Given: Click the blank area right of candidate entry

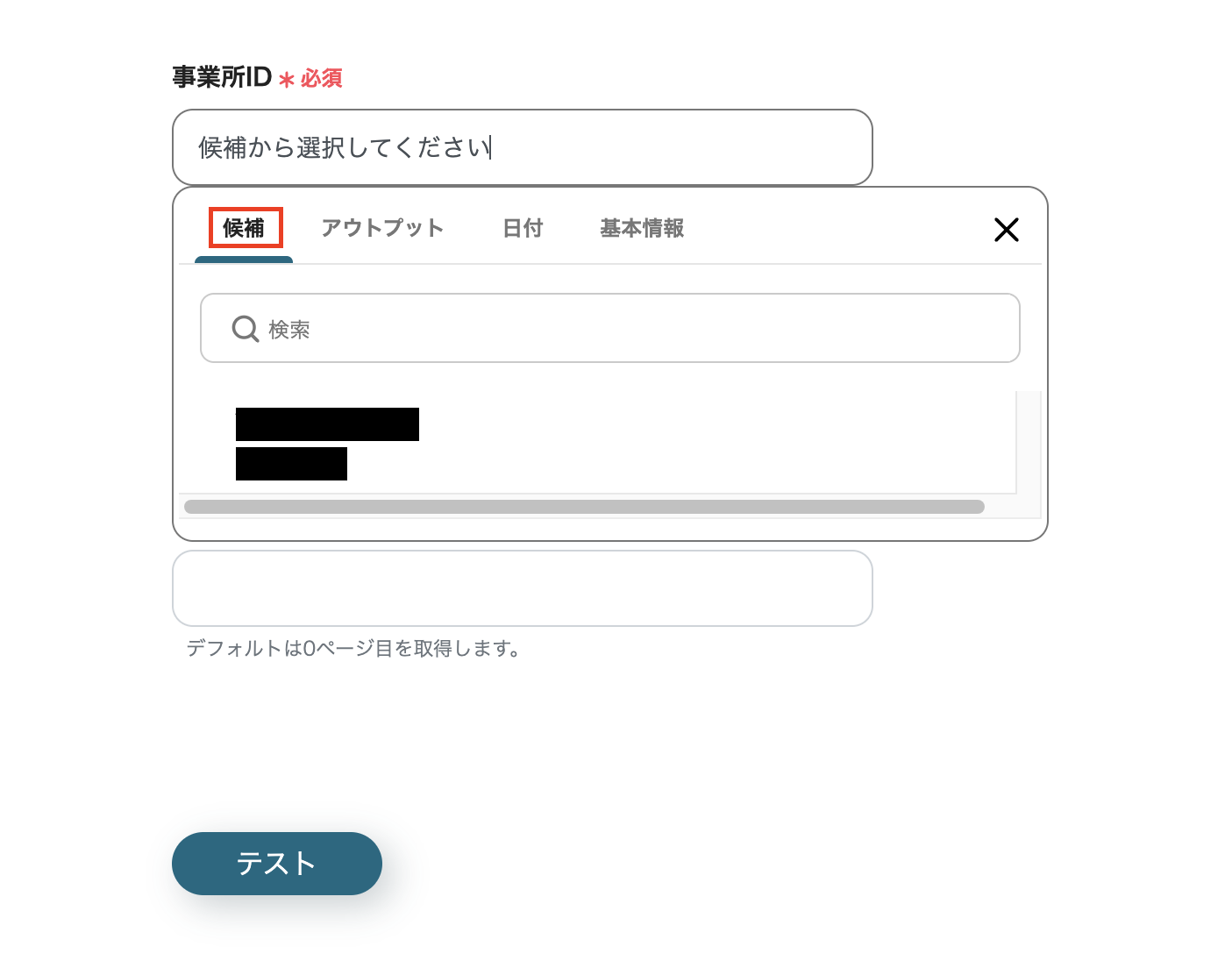Looking at the screenshot, I should [x=701, y=443].
